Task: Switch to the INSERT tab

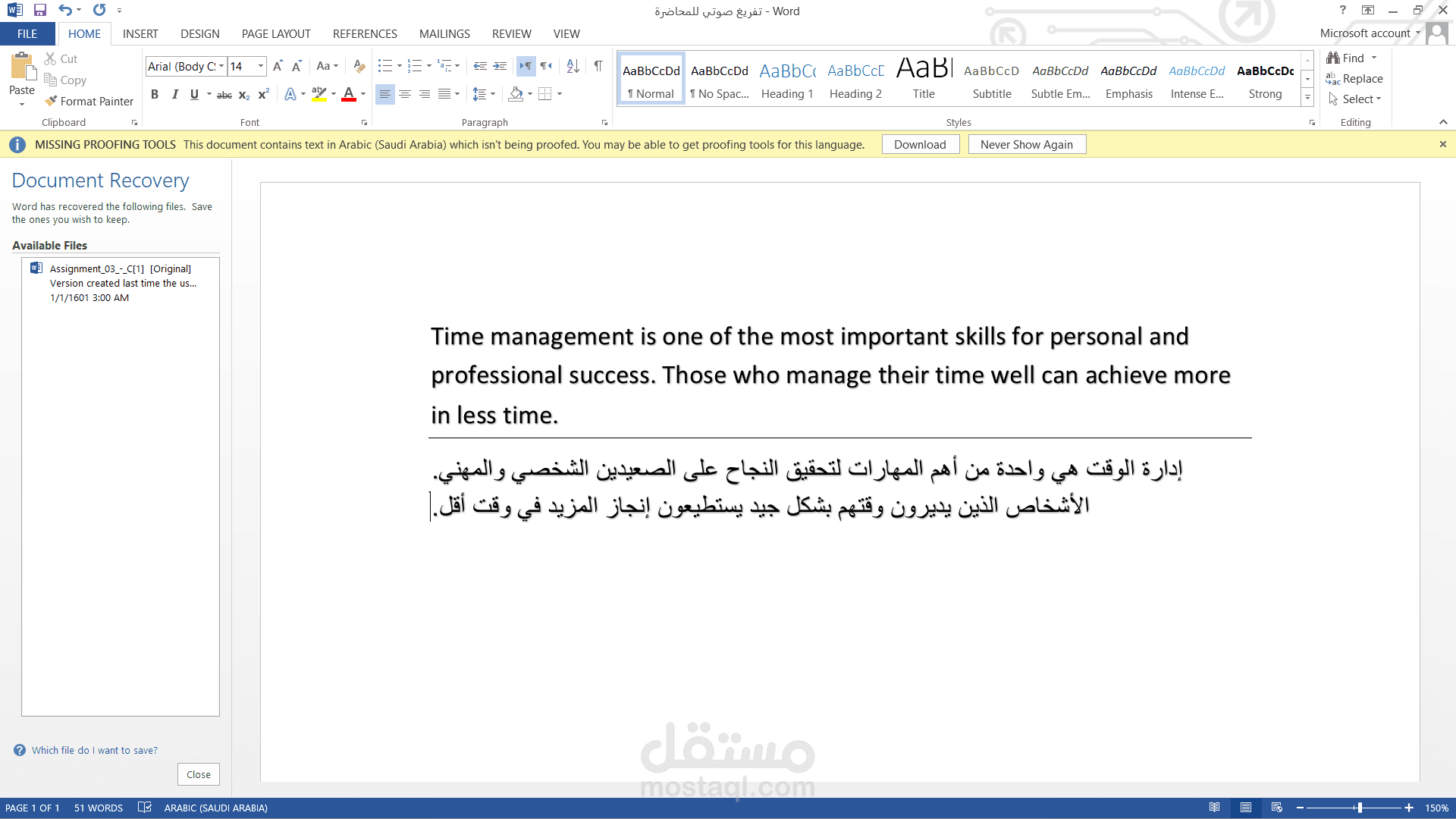Action: [x=140, y=33]
